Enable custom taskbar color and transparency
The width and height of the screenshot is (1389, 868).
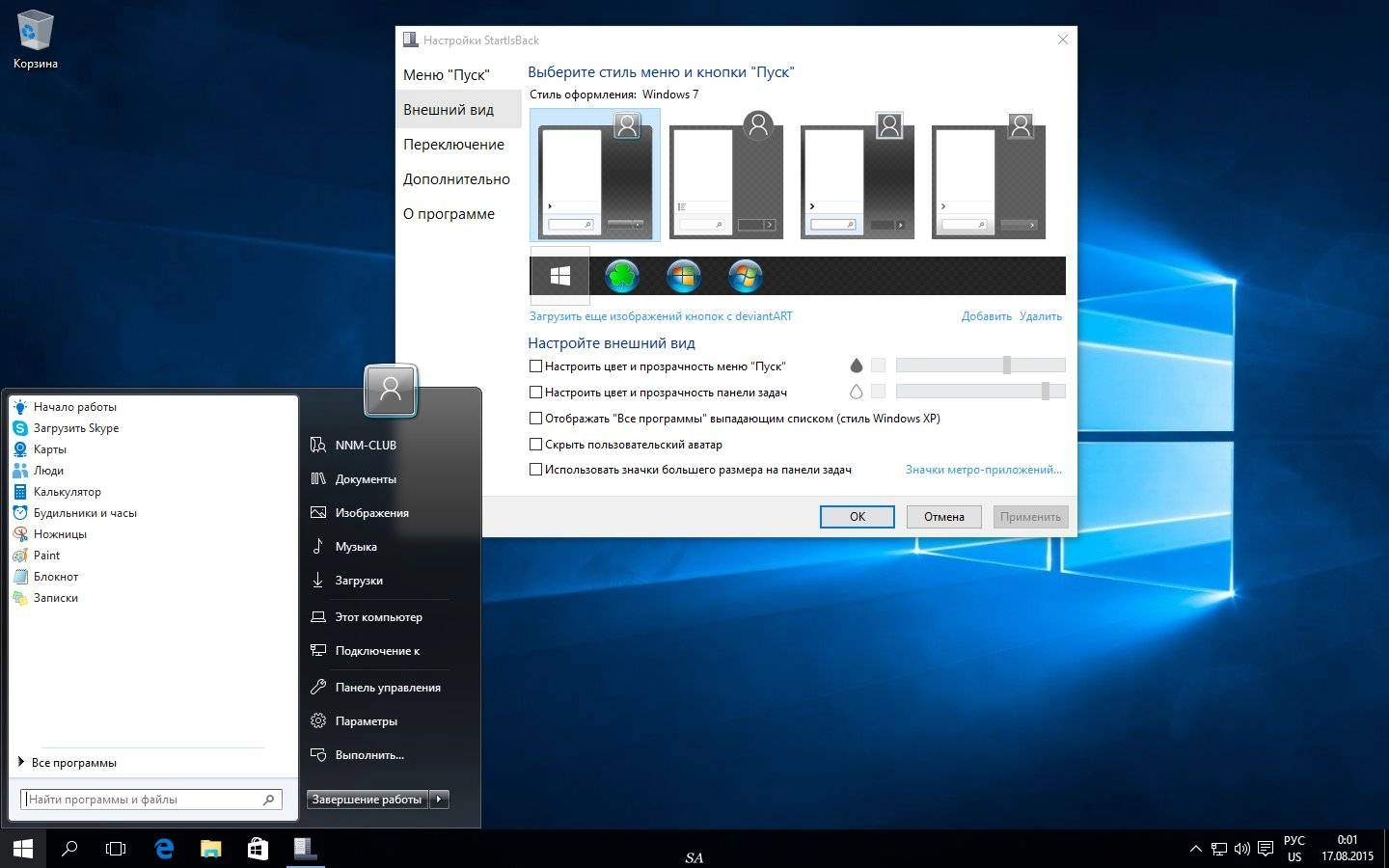[535, 393]
